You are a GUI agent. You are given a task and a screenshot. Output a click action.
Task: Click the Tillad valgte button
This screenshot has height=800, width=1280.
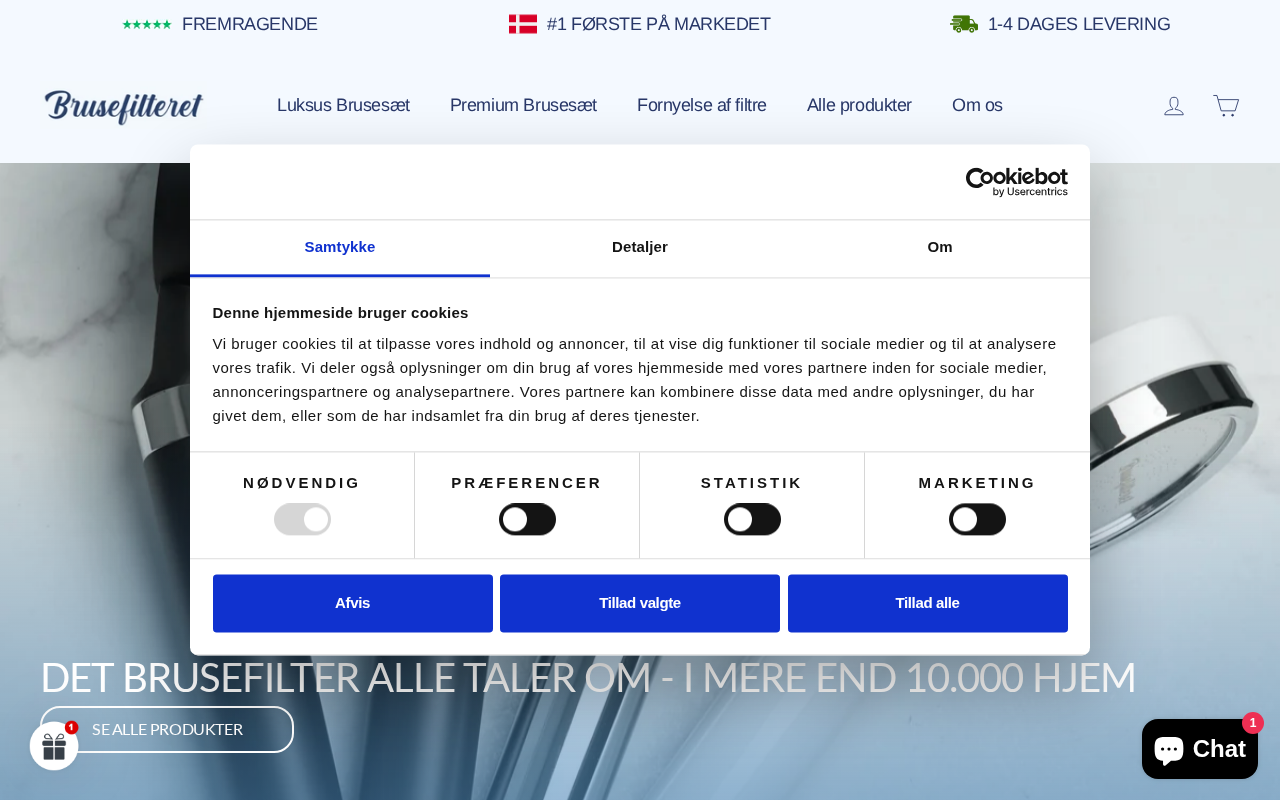[x=640, y=603]
